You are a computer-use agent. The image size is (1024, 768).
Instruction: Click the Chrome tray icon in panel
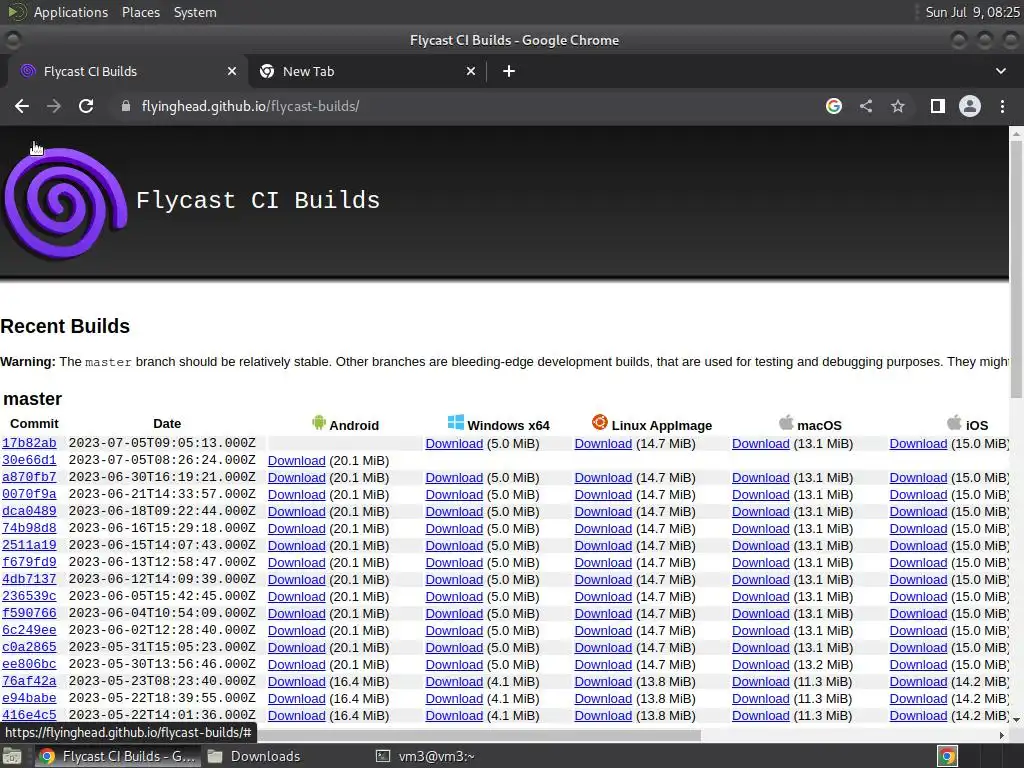[947, 756]
